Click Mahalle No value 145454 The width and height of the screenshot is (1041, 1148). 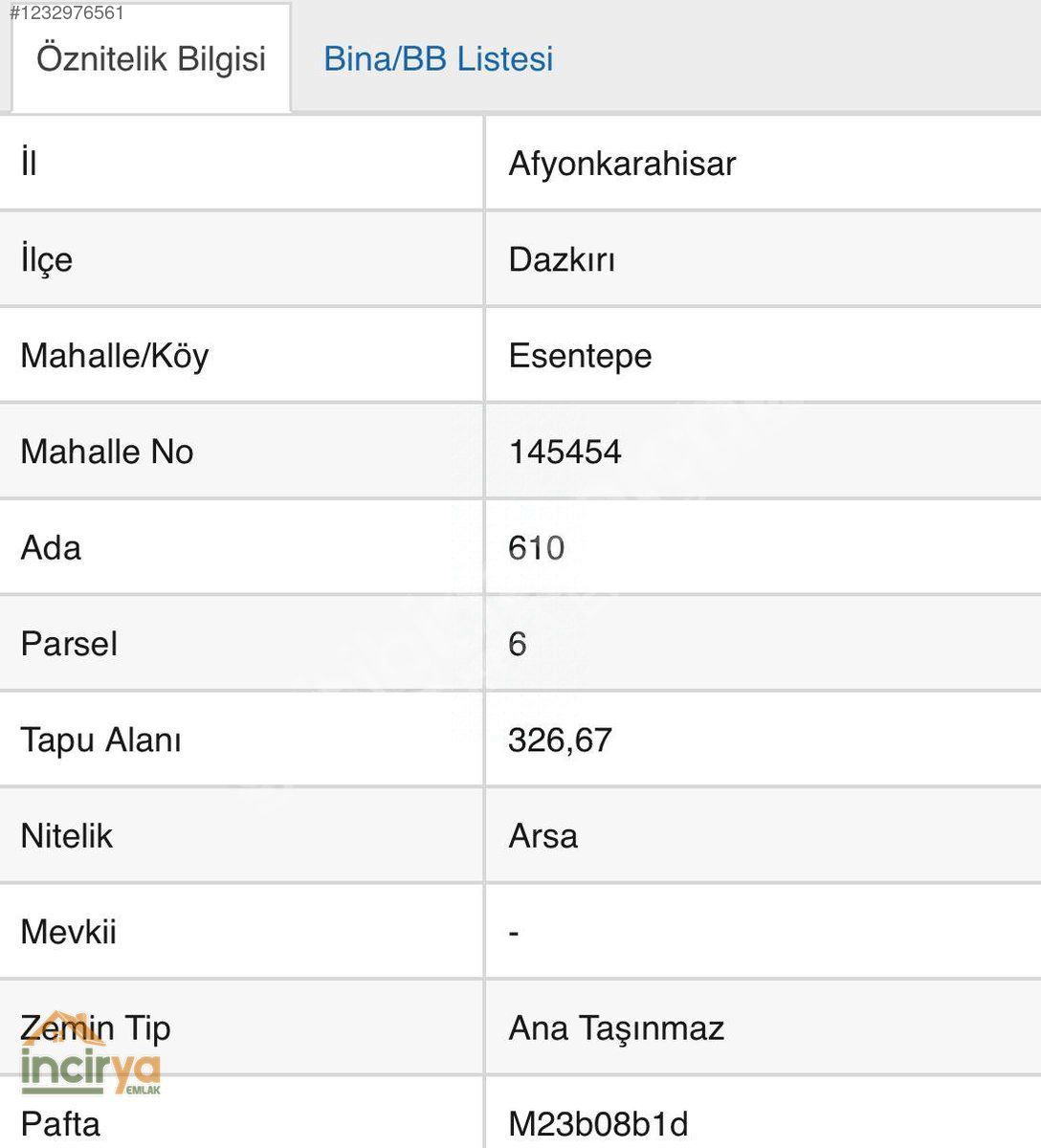565,452
